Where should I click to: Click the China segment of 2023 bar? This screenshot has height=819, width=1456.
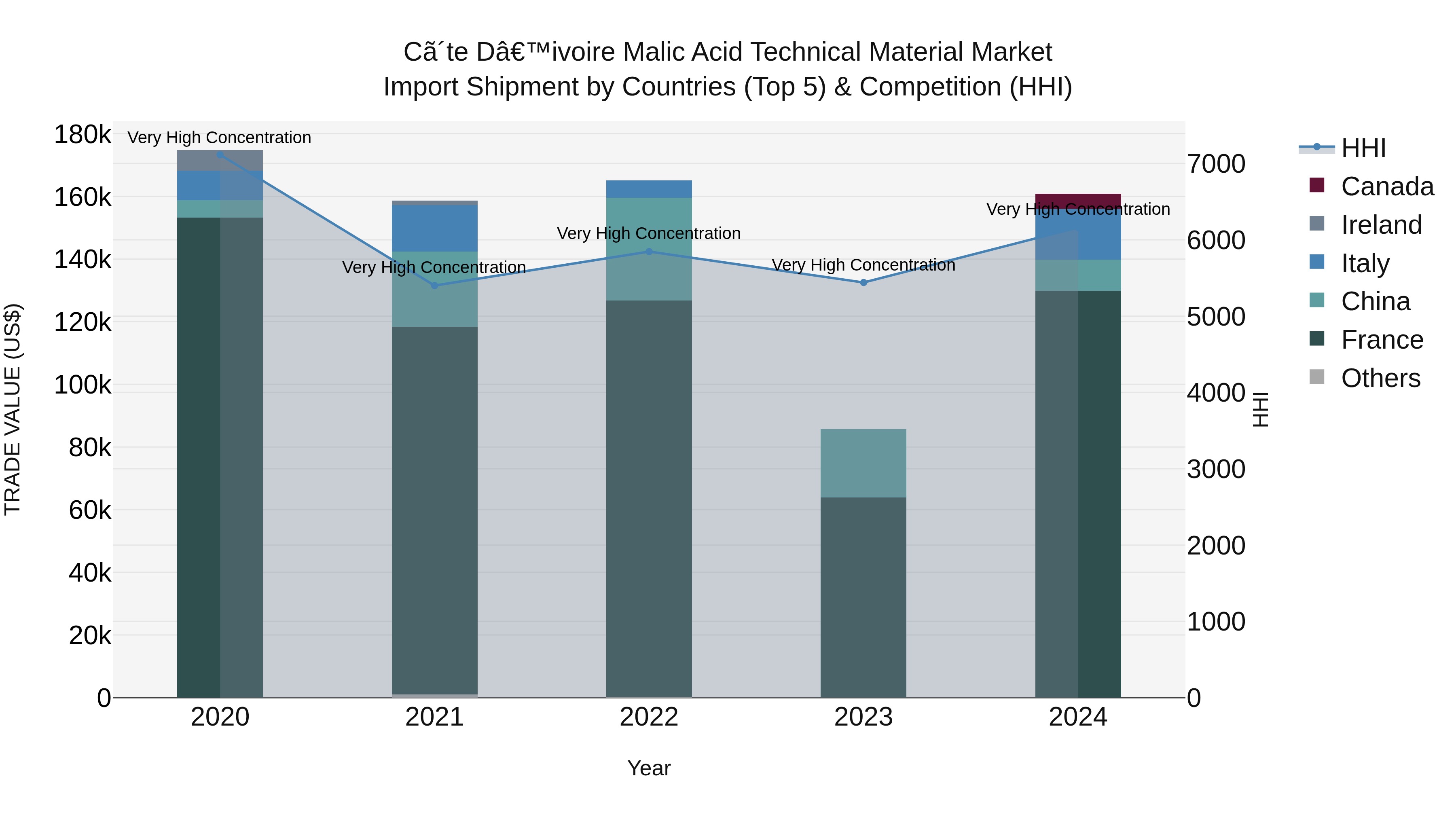pyautogui.click(x=863, y=463)
